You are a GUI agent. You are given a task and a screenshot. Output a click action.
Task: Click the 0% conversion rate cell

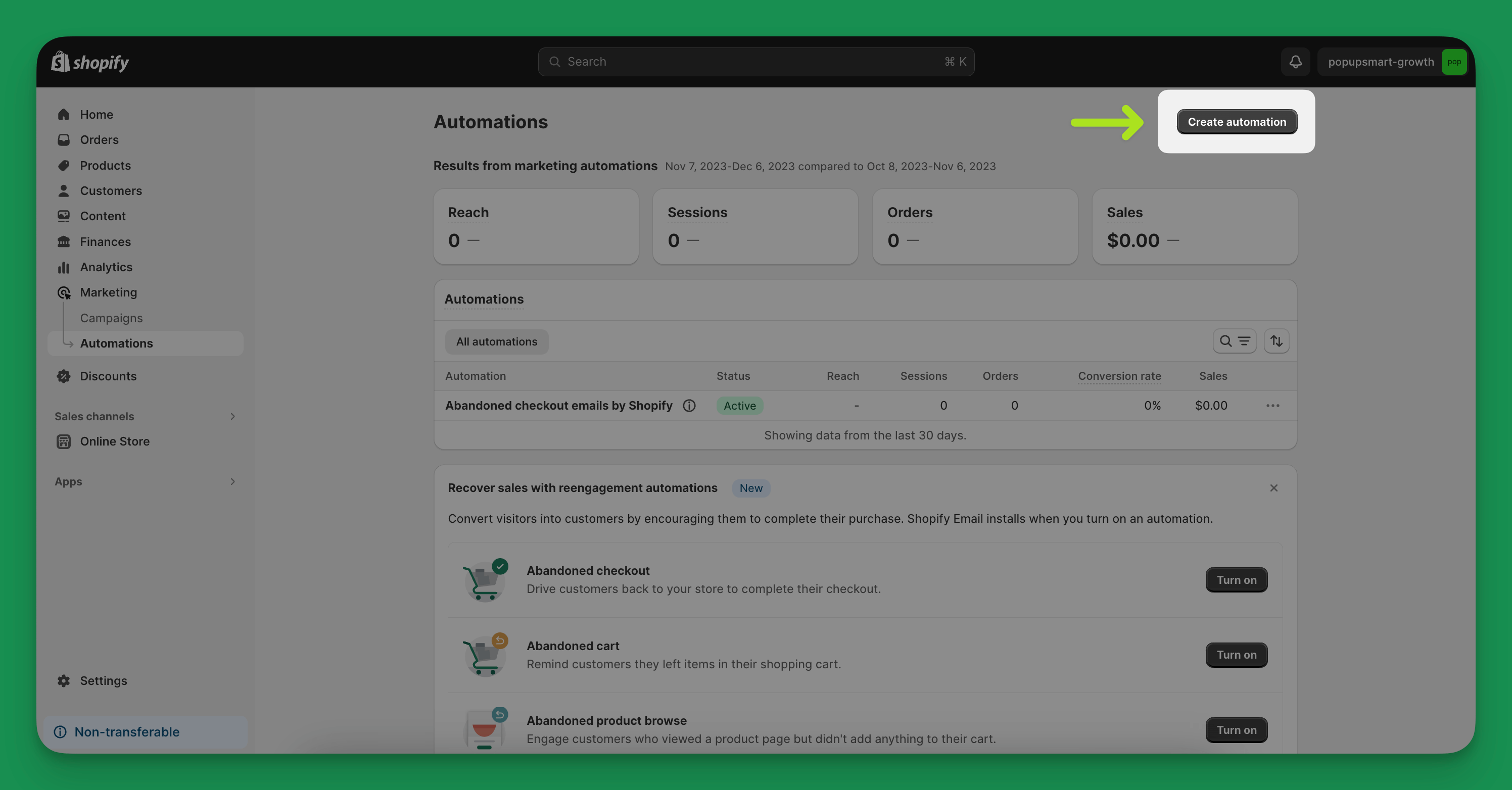pyautogui.click(x=1152, y=405)
